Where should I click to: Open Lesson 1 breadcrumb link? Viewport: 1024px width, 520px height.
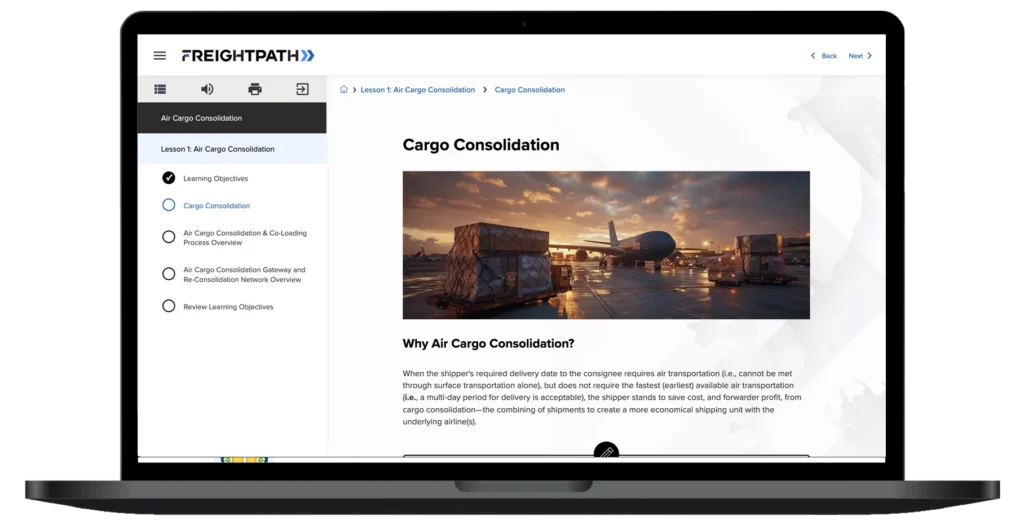pos(418,90)
